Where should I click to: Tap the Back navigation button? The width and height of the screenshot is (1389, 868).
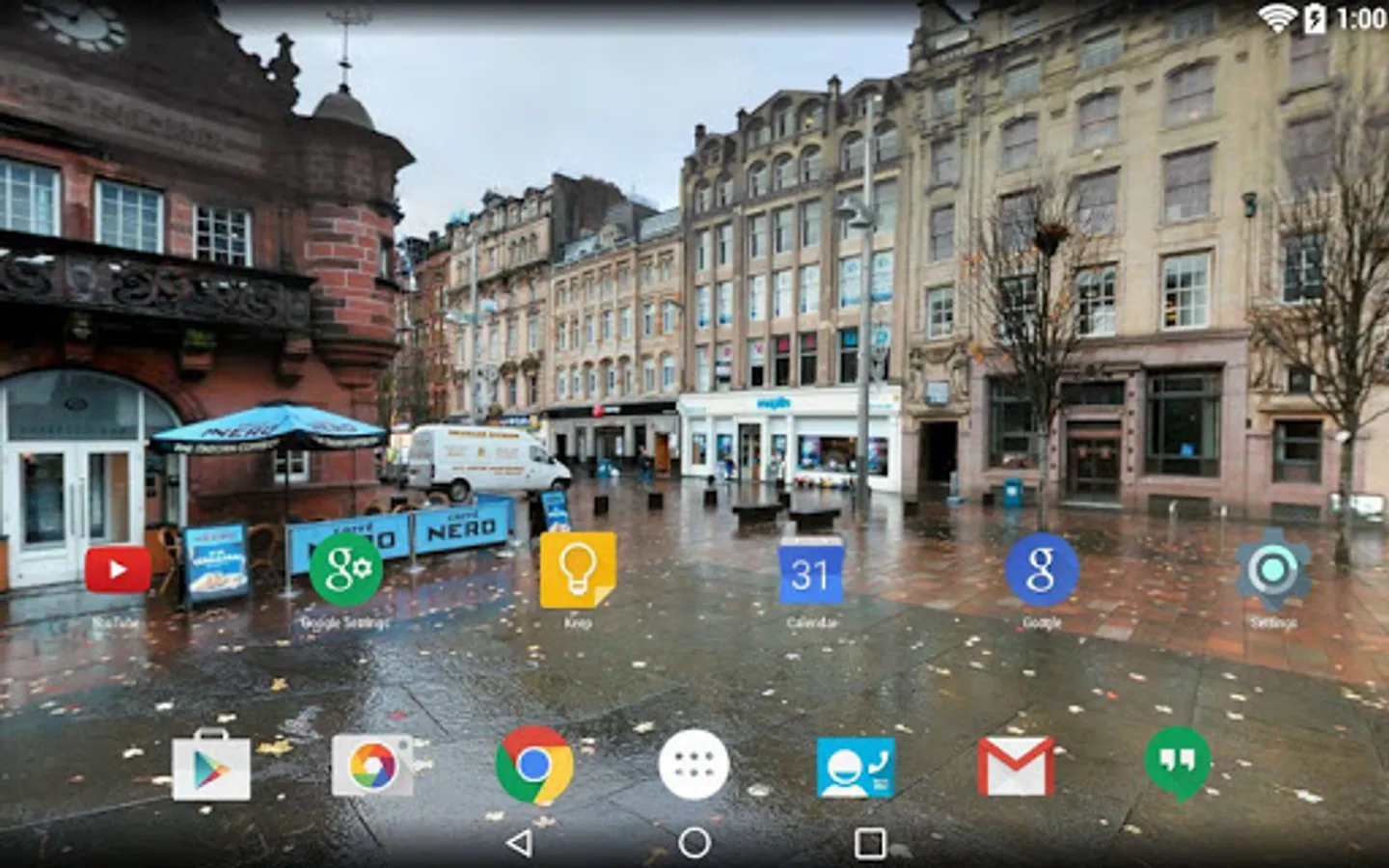(x=519, y=843)
